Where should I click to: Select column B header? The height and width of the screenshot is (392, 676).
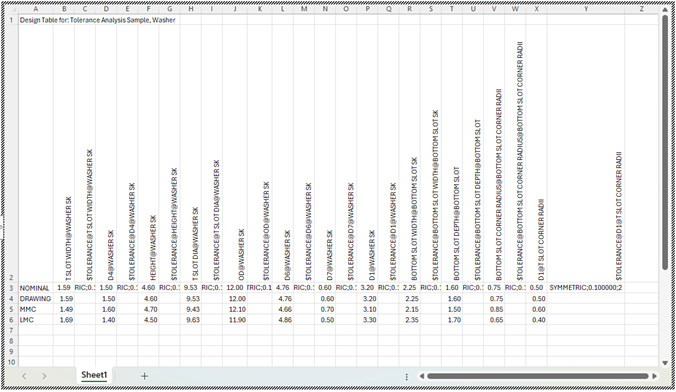click(x=64, y=9)
